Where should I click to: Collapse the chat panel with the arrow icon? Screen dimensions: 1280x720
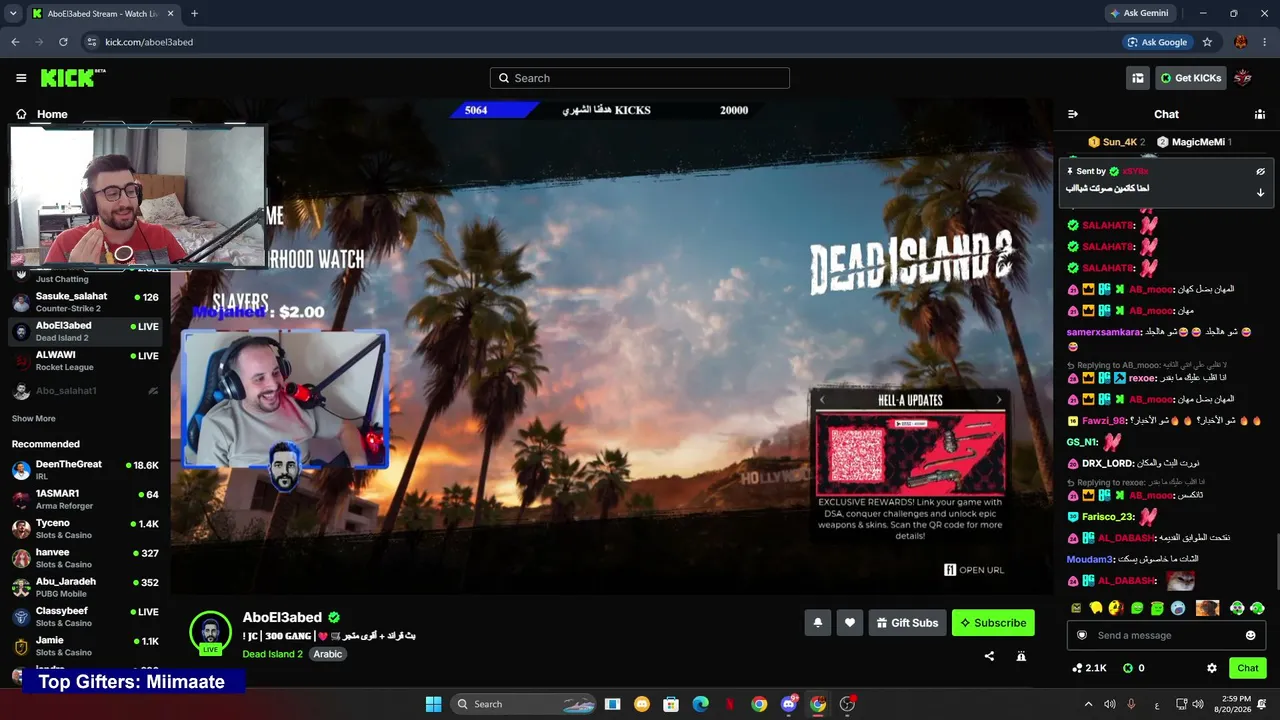[x=1073, y=114]
